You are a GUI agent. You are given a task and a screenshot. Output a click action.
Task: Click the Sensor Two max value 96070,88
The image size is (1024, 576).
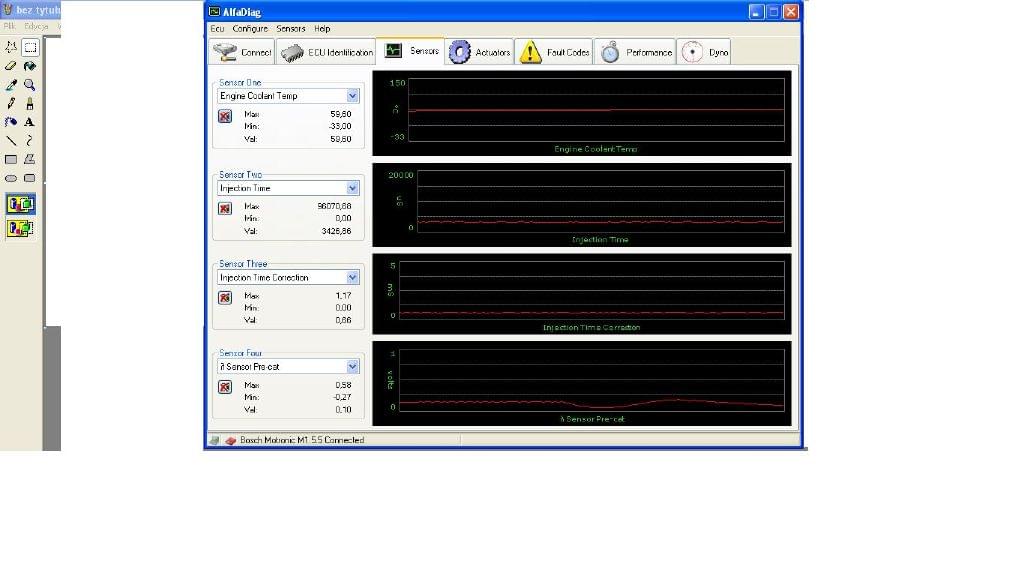coord(334,206)
